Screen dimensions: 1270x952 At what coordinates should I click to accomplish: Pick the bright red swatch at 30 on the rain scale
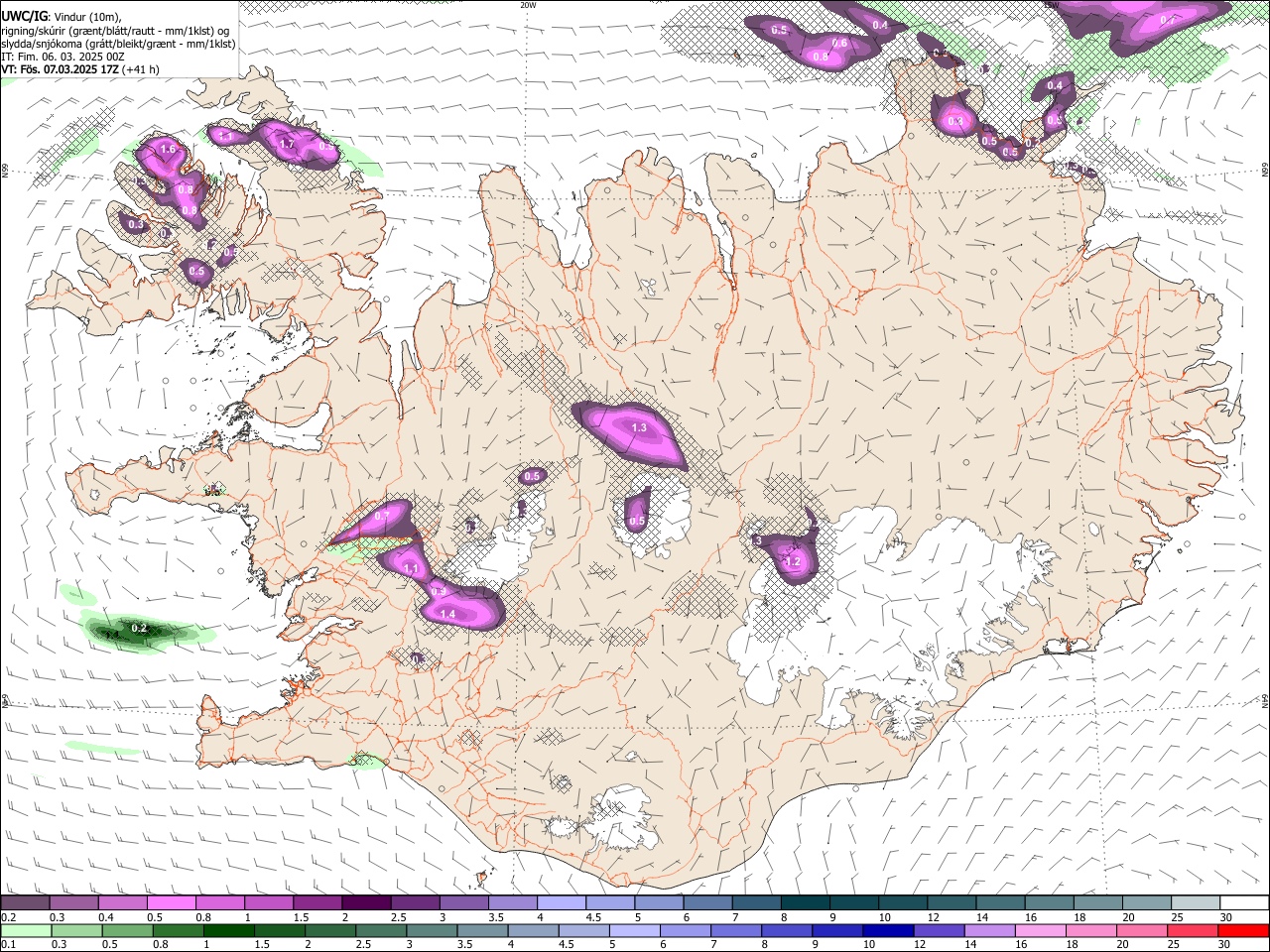pos(1242,931)
